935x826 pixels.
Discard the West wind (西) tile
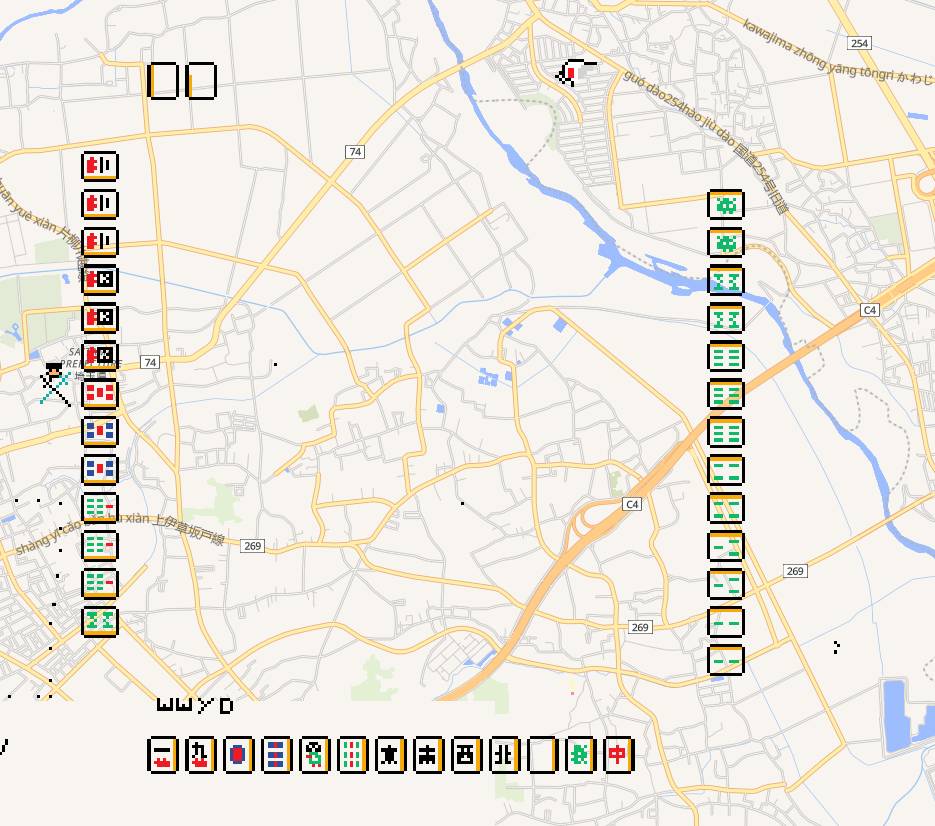[467, 755]
